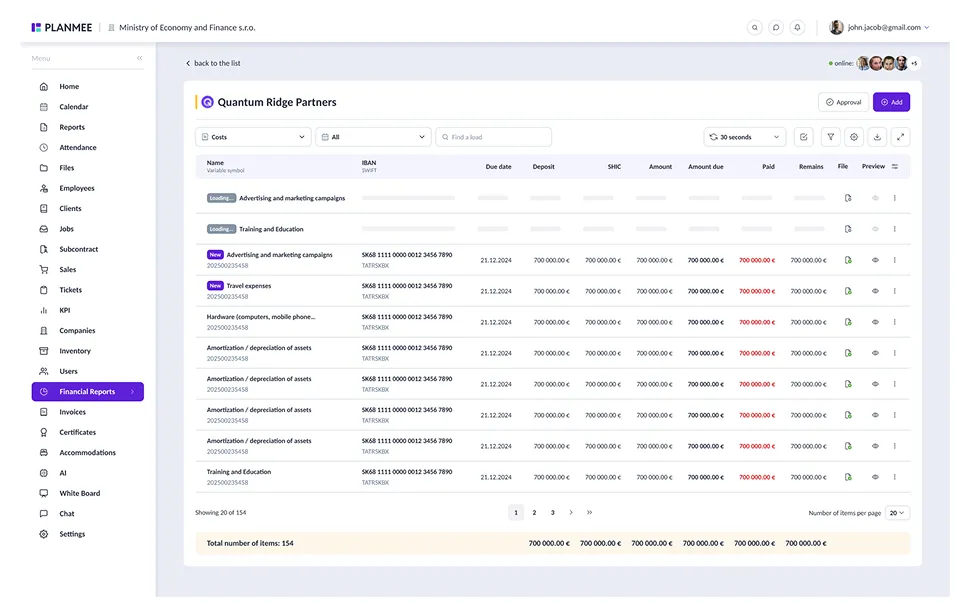970x610 pixels.
Task: Toggle preview eye for Travel expenses row
Action: pyautogui.click(x=875, y=291)
